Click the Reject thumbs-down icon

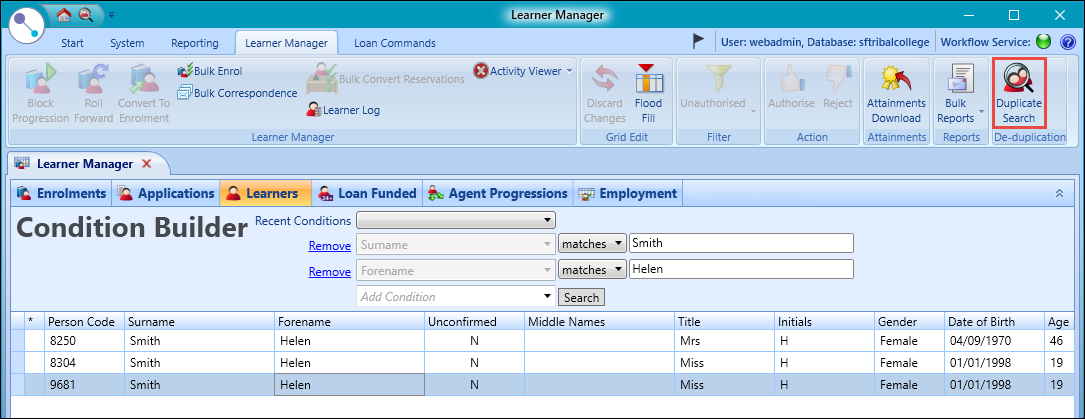click(838, 78)
